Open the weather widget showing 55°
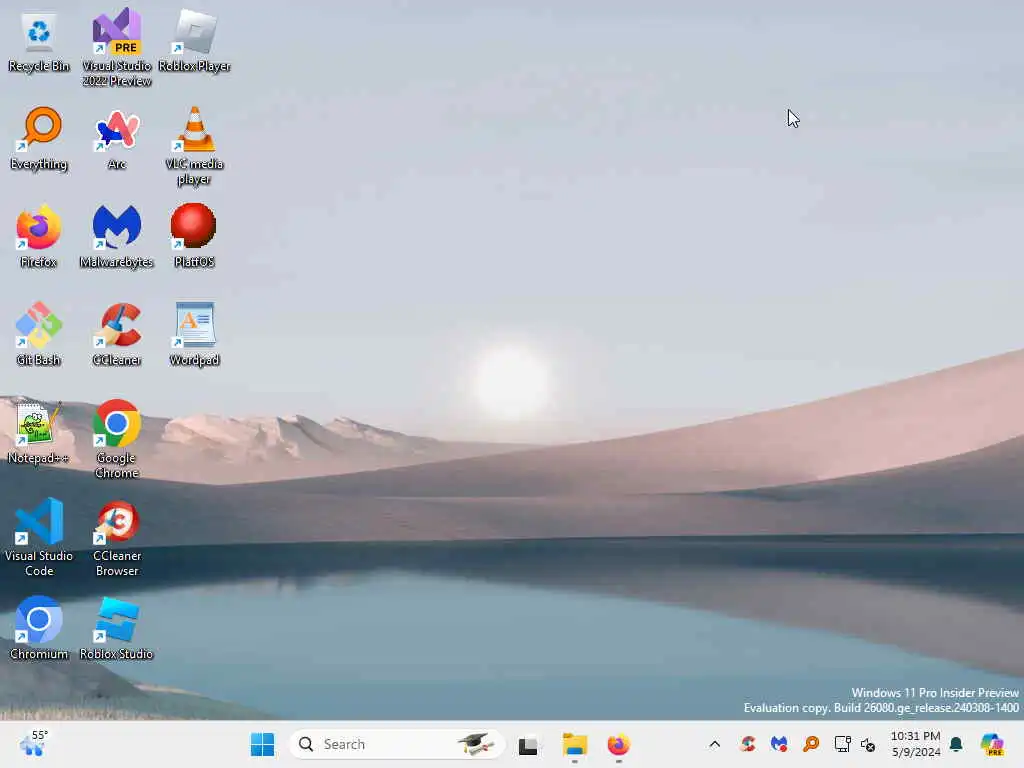Viewport: 1024px width, 768px height. click(33, 744)
